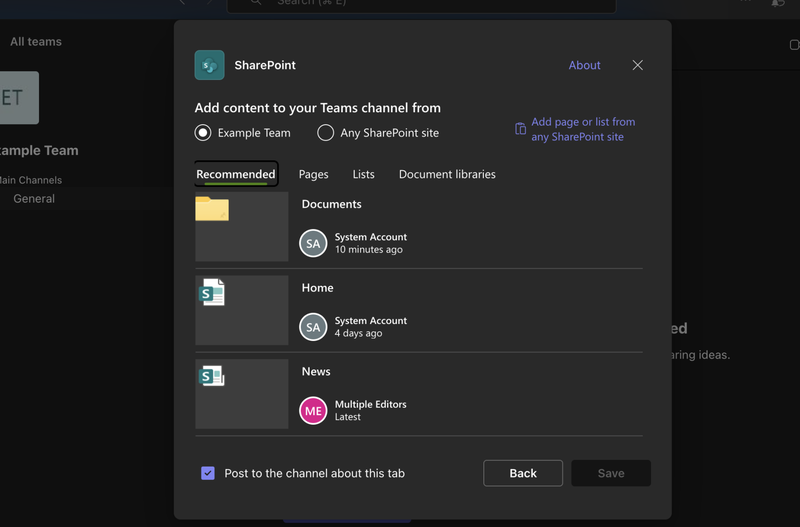
Task: Click the News SharePoint icon
Action: [212, 376]
